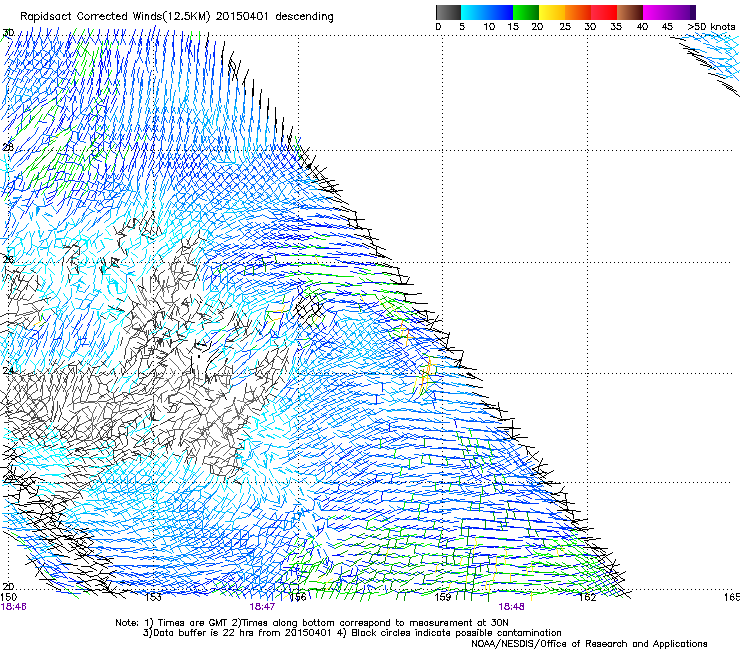Image resolution: width=740 pixels, height=650 pixels.
Task: Click the latitude label '24' on left axis
Action: [8, 371]
